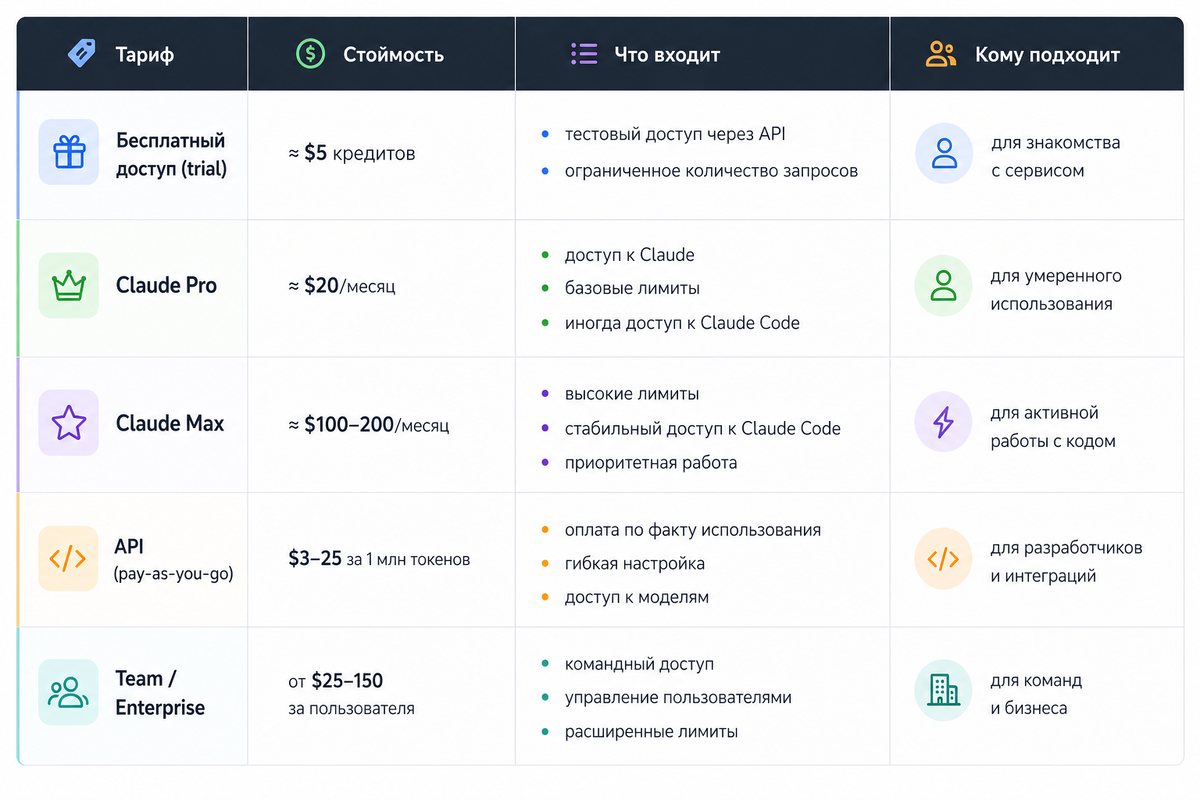Click the высокие лимиты item
Screen dimensions: 1200x800
[x=632, y=394]
